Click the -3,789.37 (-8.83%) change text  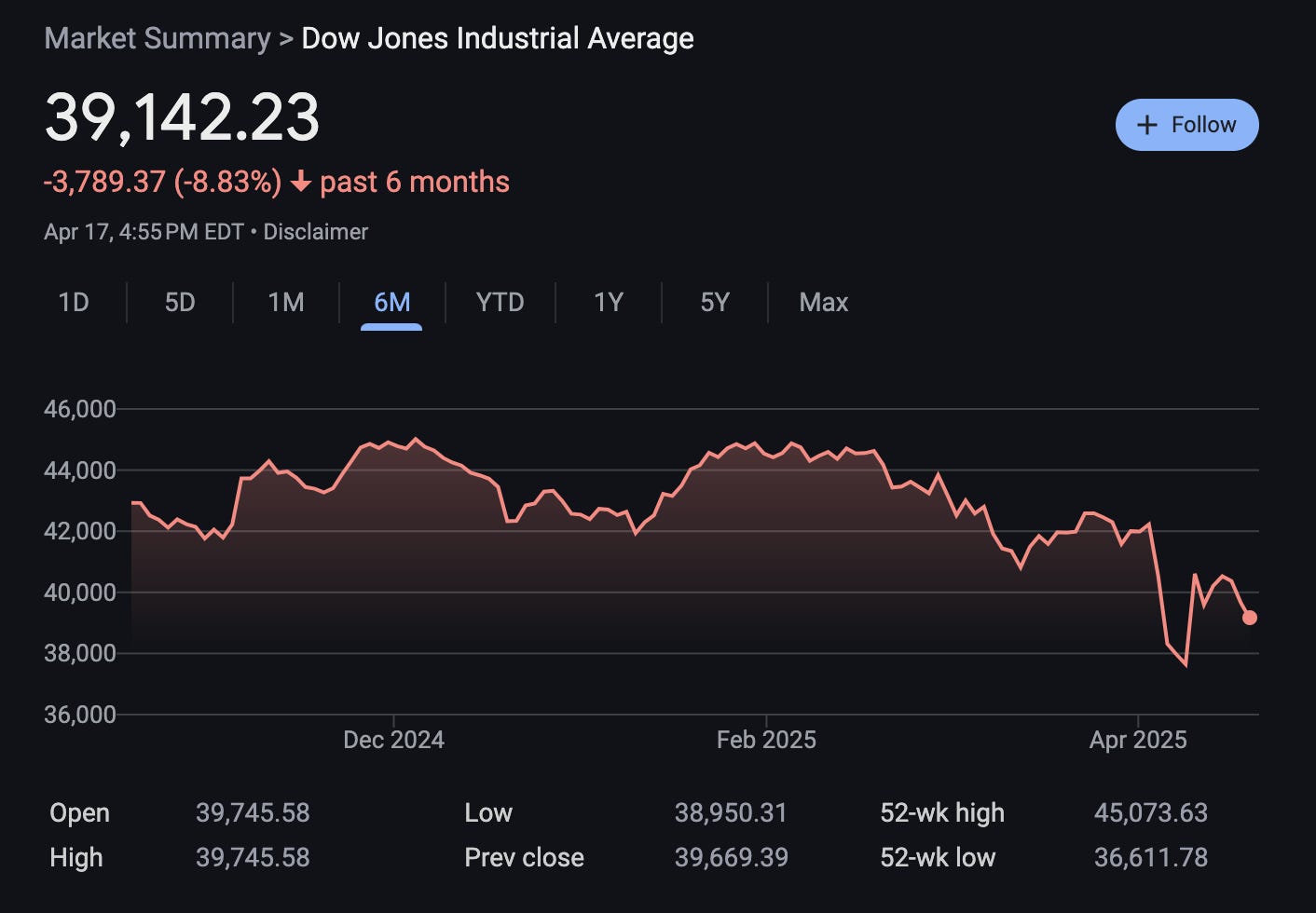(162, 182)
